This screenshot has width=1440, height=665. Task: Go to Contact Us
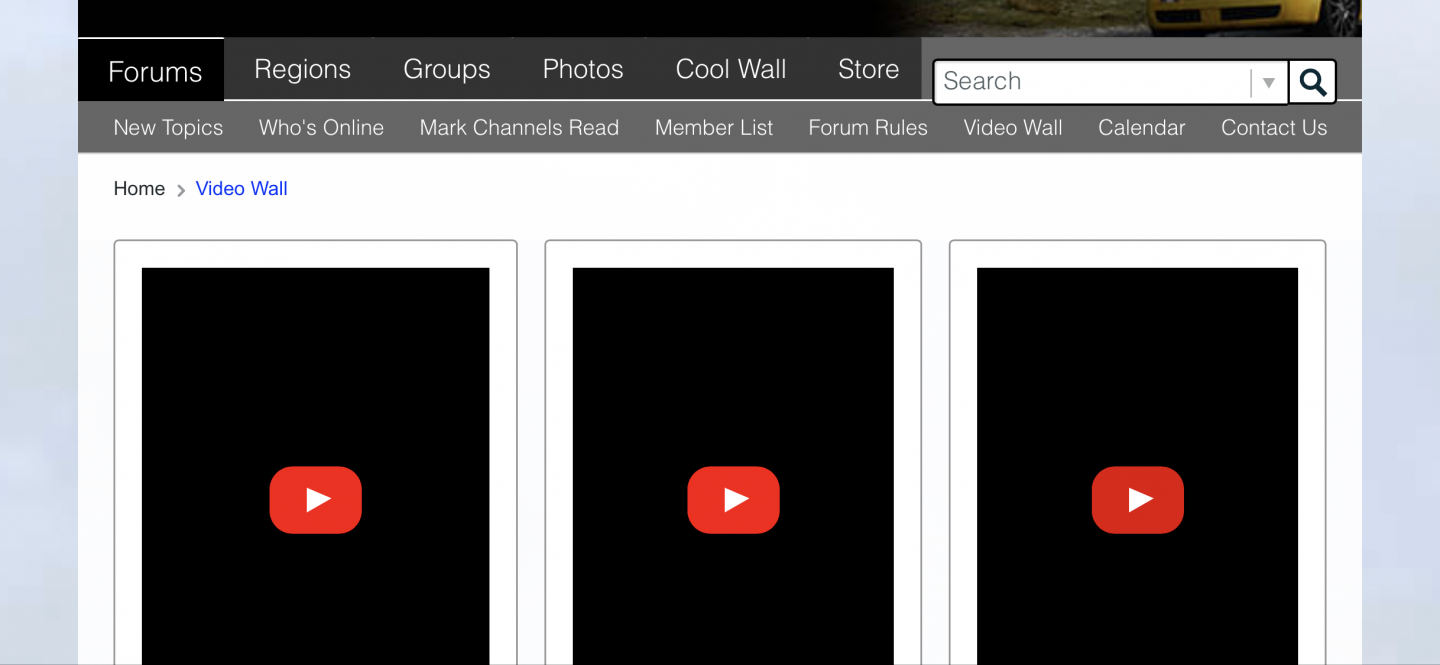pyautogui.click(x=1274, y=128)
